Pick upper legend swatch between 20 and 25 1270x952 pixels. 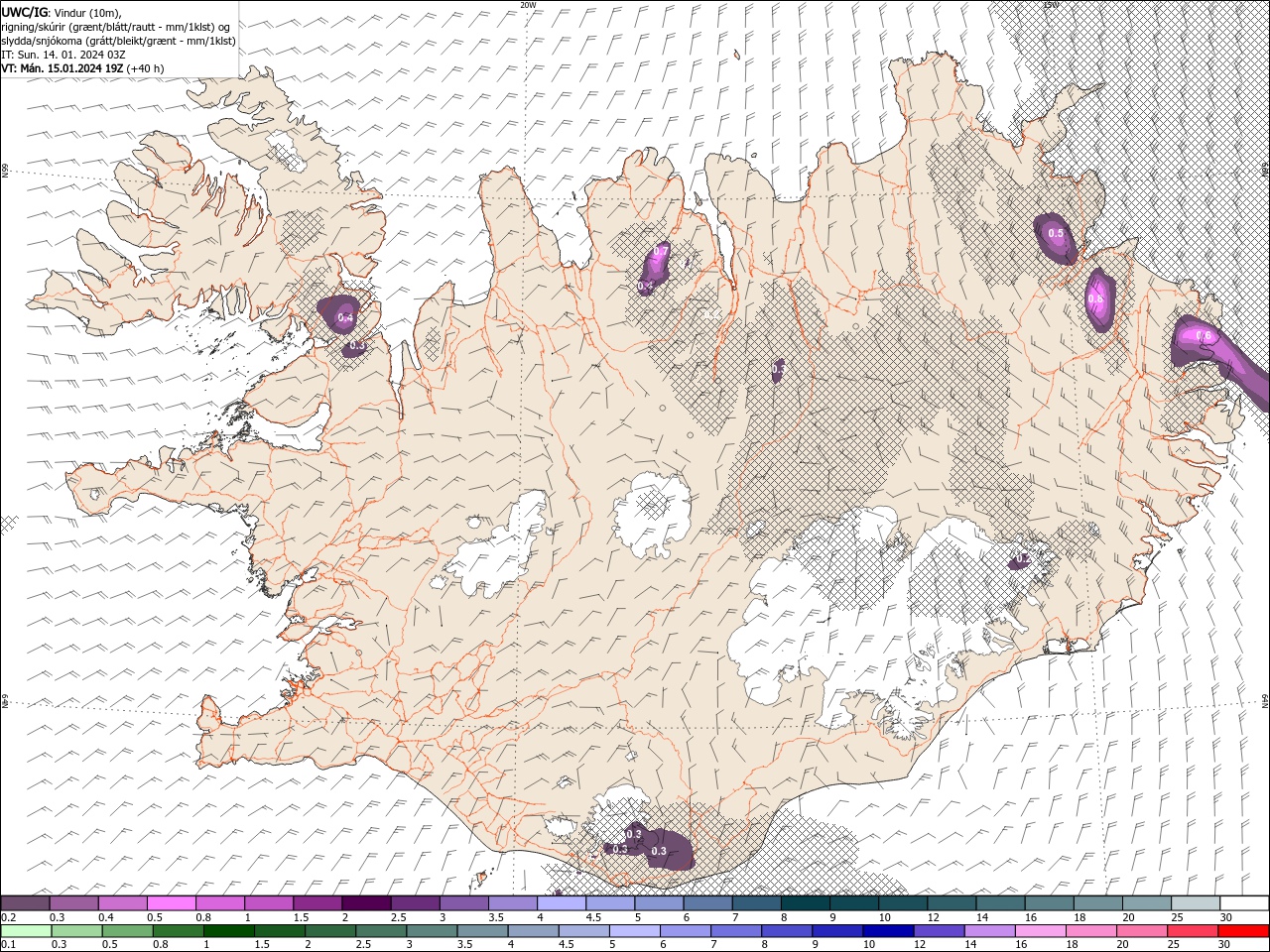[x=1146, y=903]
